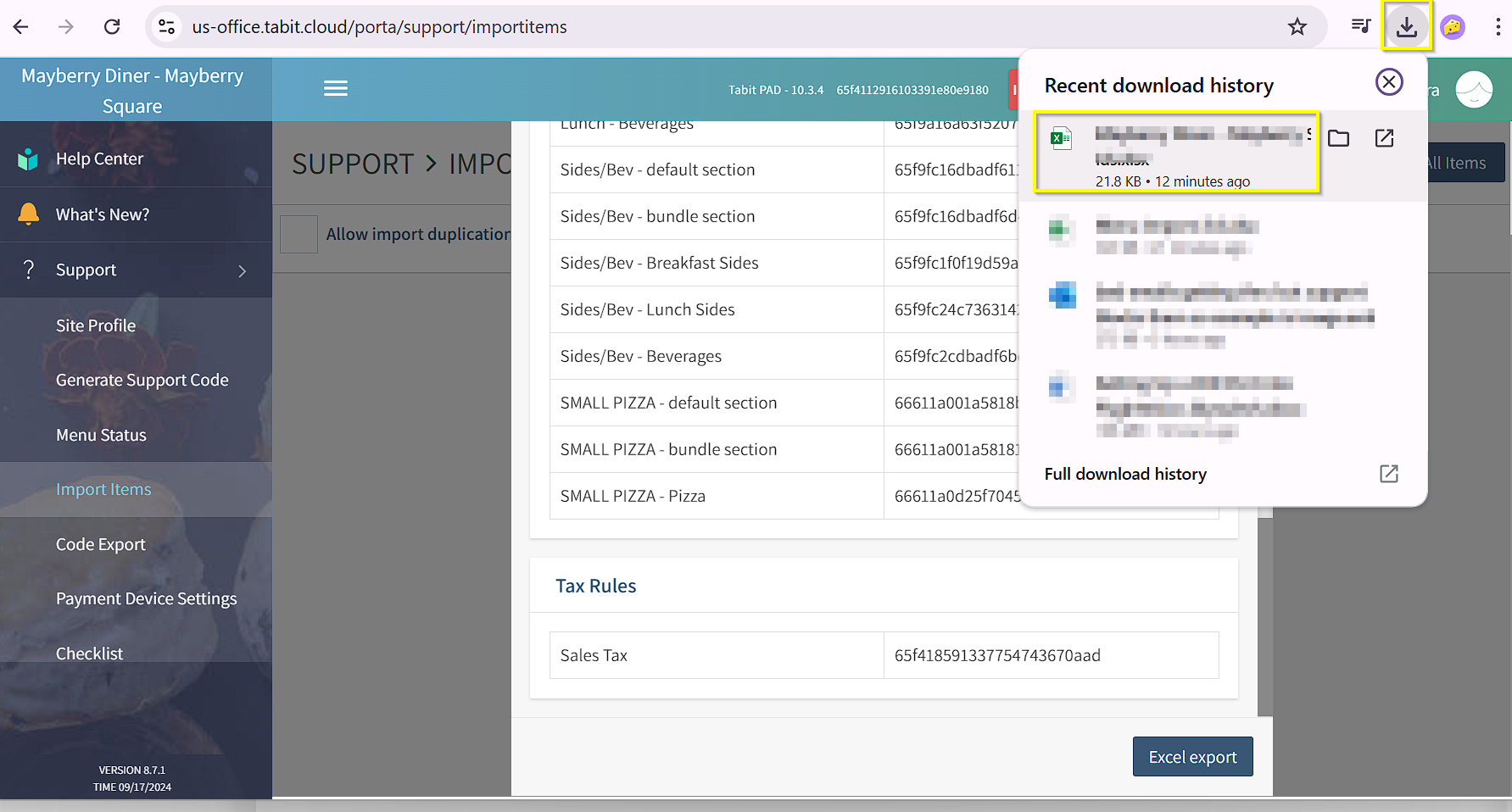This screenshot has width=1512, height=812.
Task: Close the recent download history popup
Action: coord(1388,82)
